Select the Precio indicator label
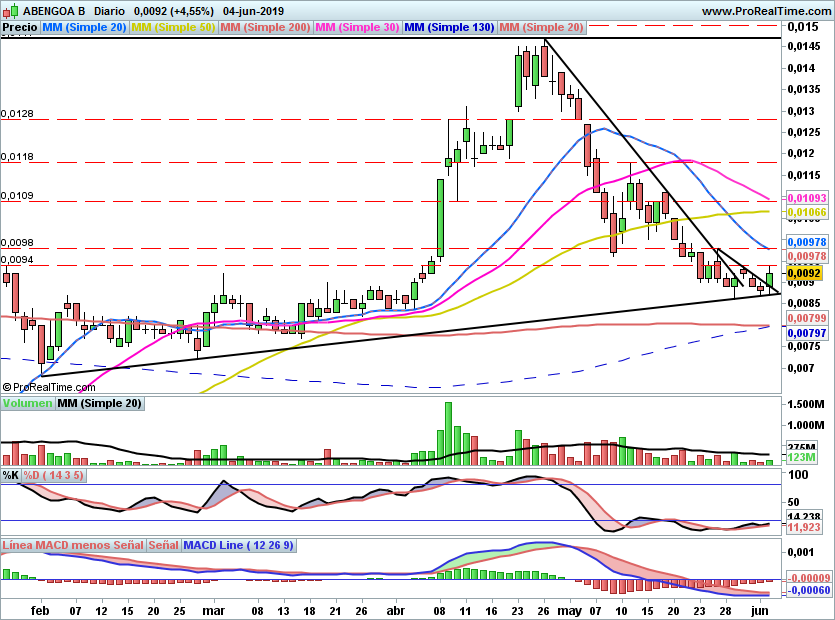Screen dimensions: 835x620 click(20, 27)
